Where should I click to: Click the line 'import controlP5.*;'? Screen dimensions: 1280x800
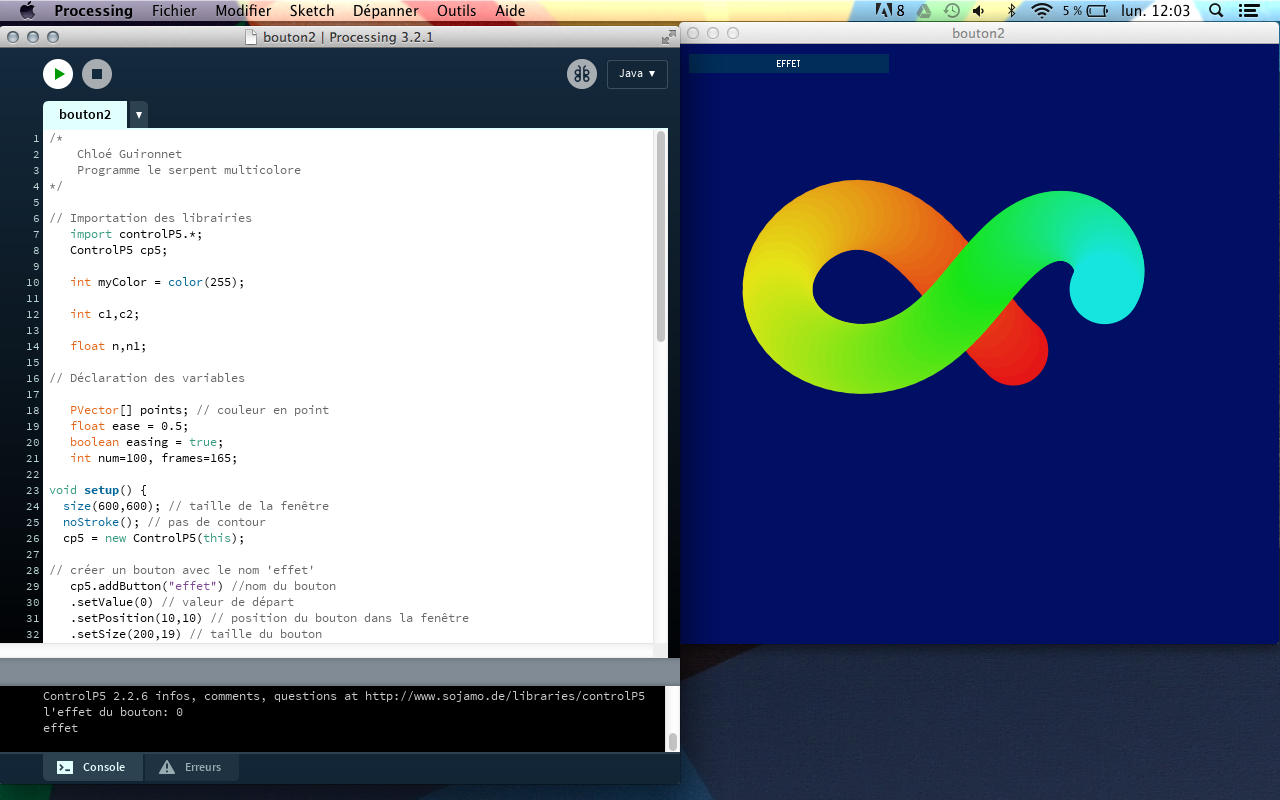136,234
